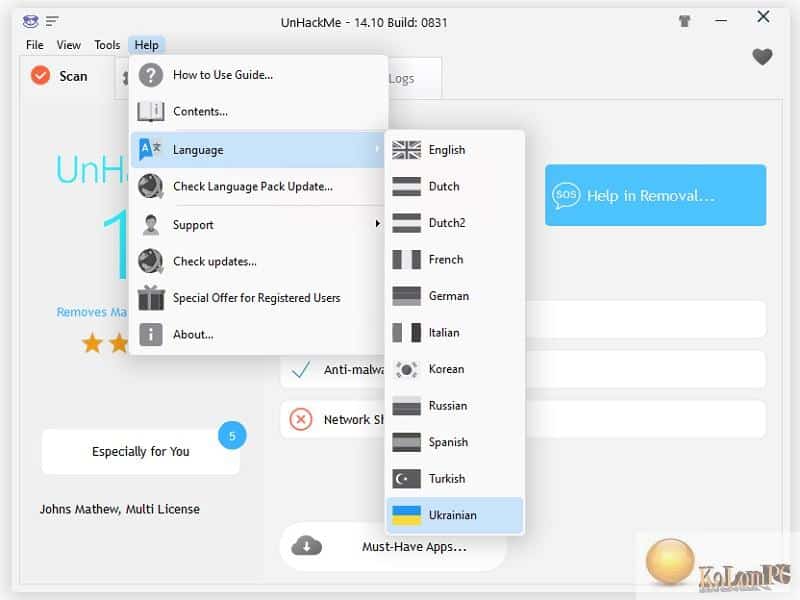Screen dimensions: 800x600
Task: Click the flag icon beside Dutch
Action: click(406, 186)
